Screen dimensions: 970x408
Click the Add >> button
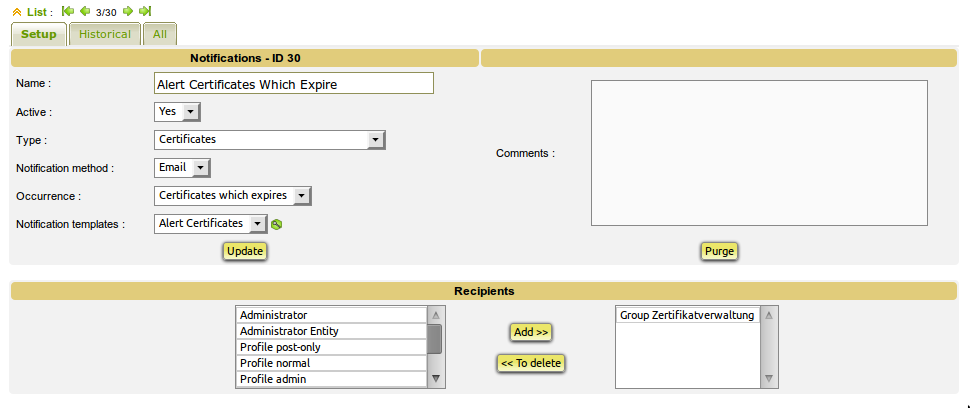click(531, 331)
